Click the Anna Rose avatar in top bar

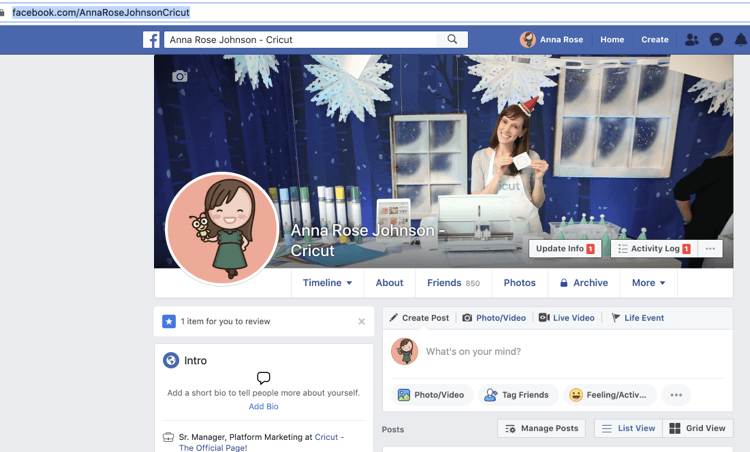pos(528,40)
